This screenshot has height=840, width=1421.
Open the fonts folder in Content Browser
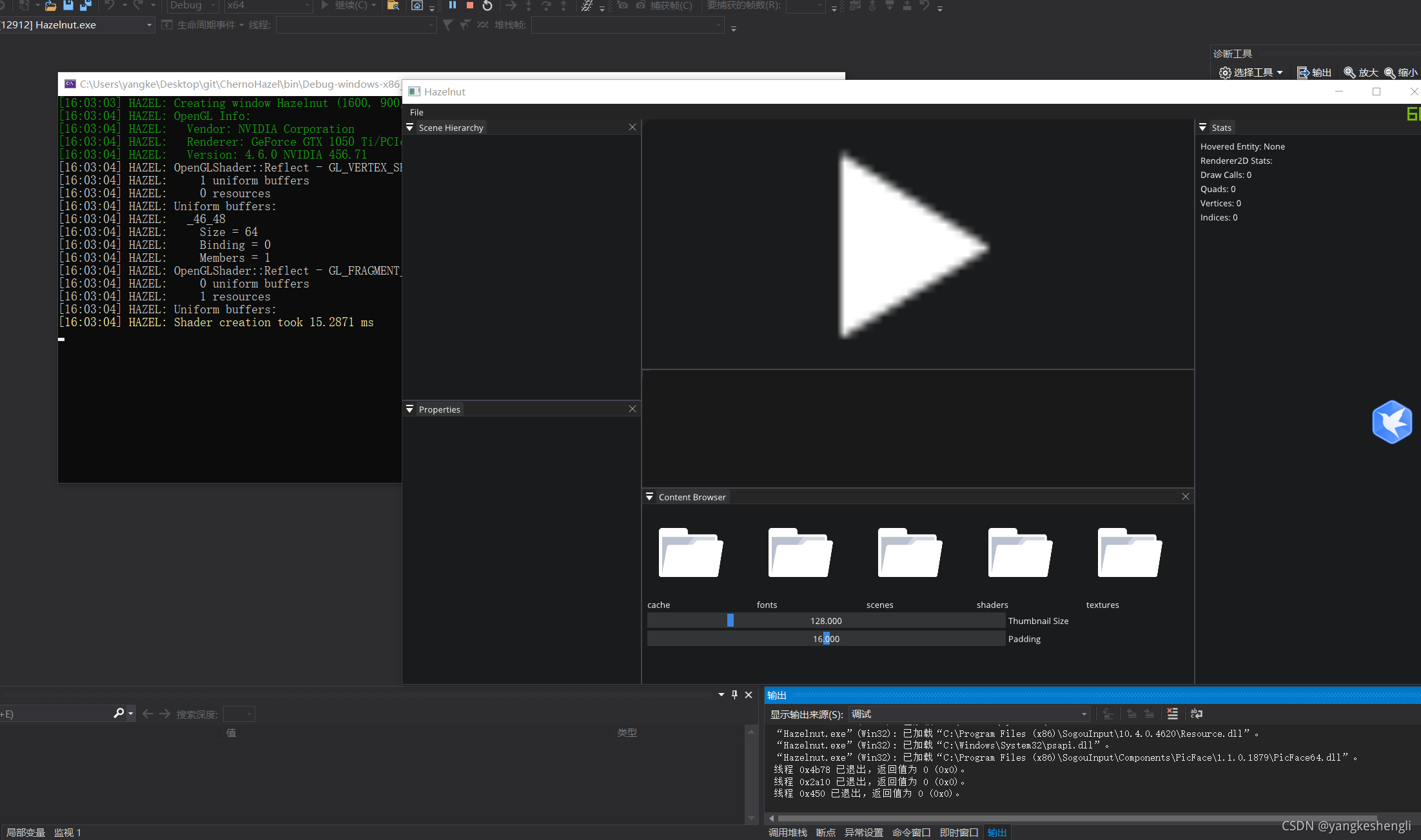(x=799, y=552)
